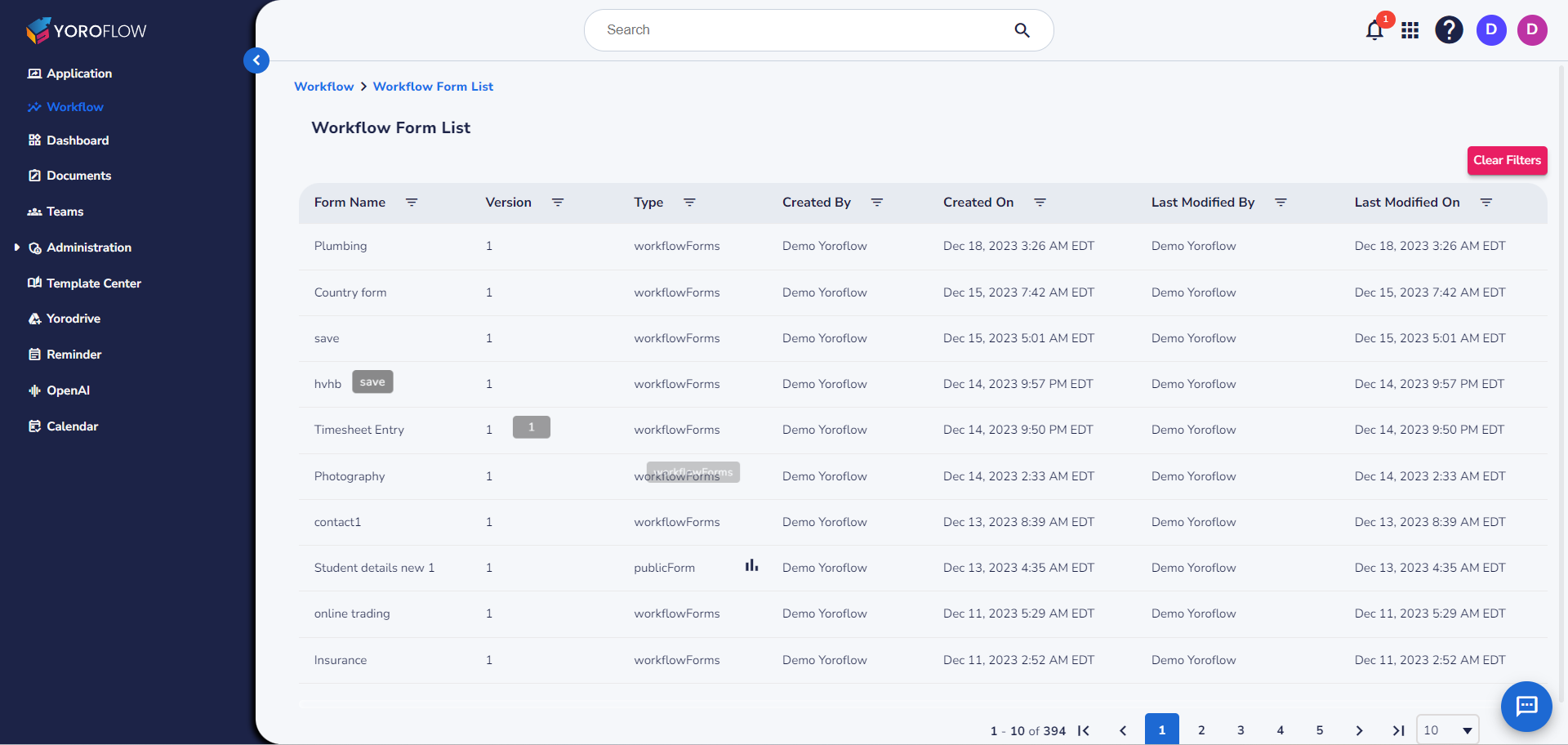Image resolution: width=1568 pixels, height=745 pixels.
Task: Open the Workflow breadcrumb link
Action: pos(324,86)
